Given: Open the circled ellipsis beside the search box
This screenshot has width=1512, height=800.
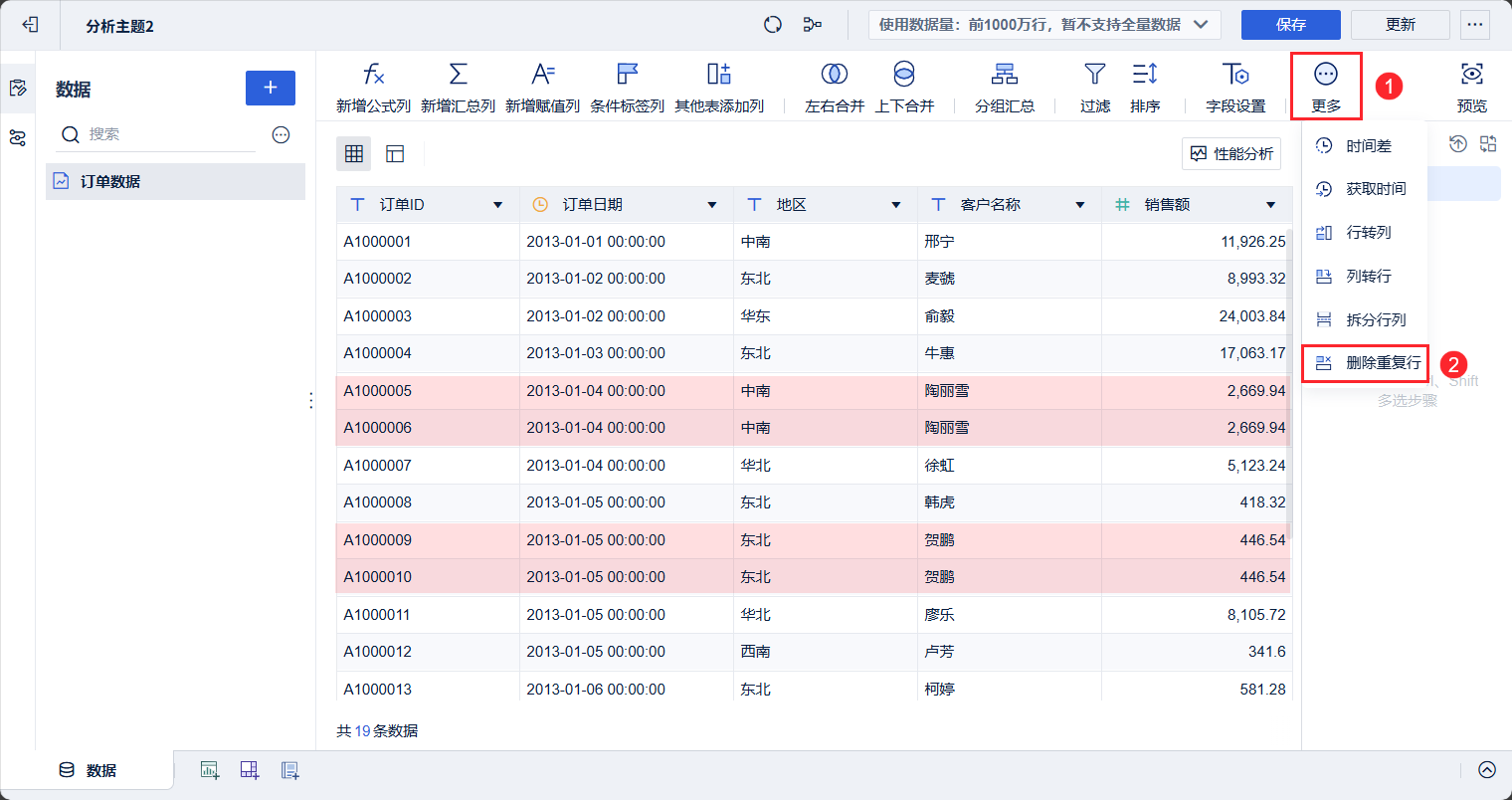Looking at the screenshot, I should (x=282, y=134).
